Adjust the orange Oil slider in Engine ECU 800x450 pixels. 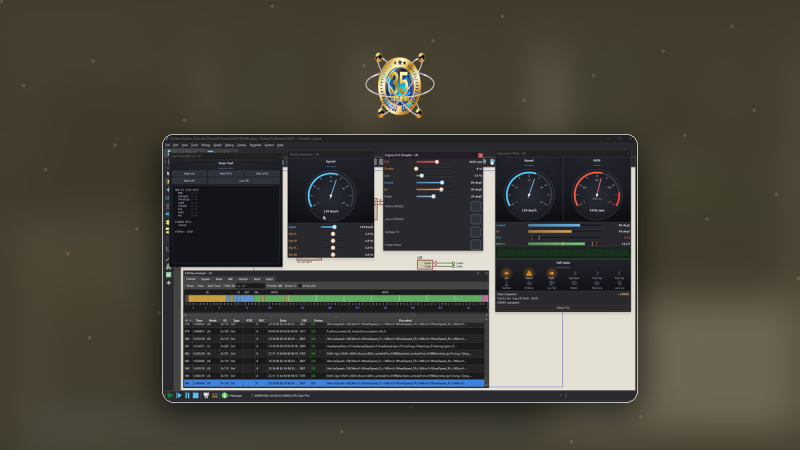point(441,189)
